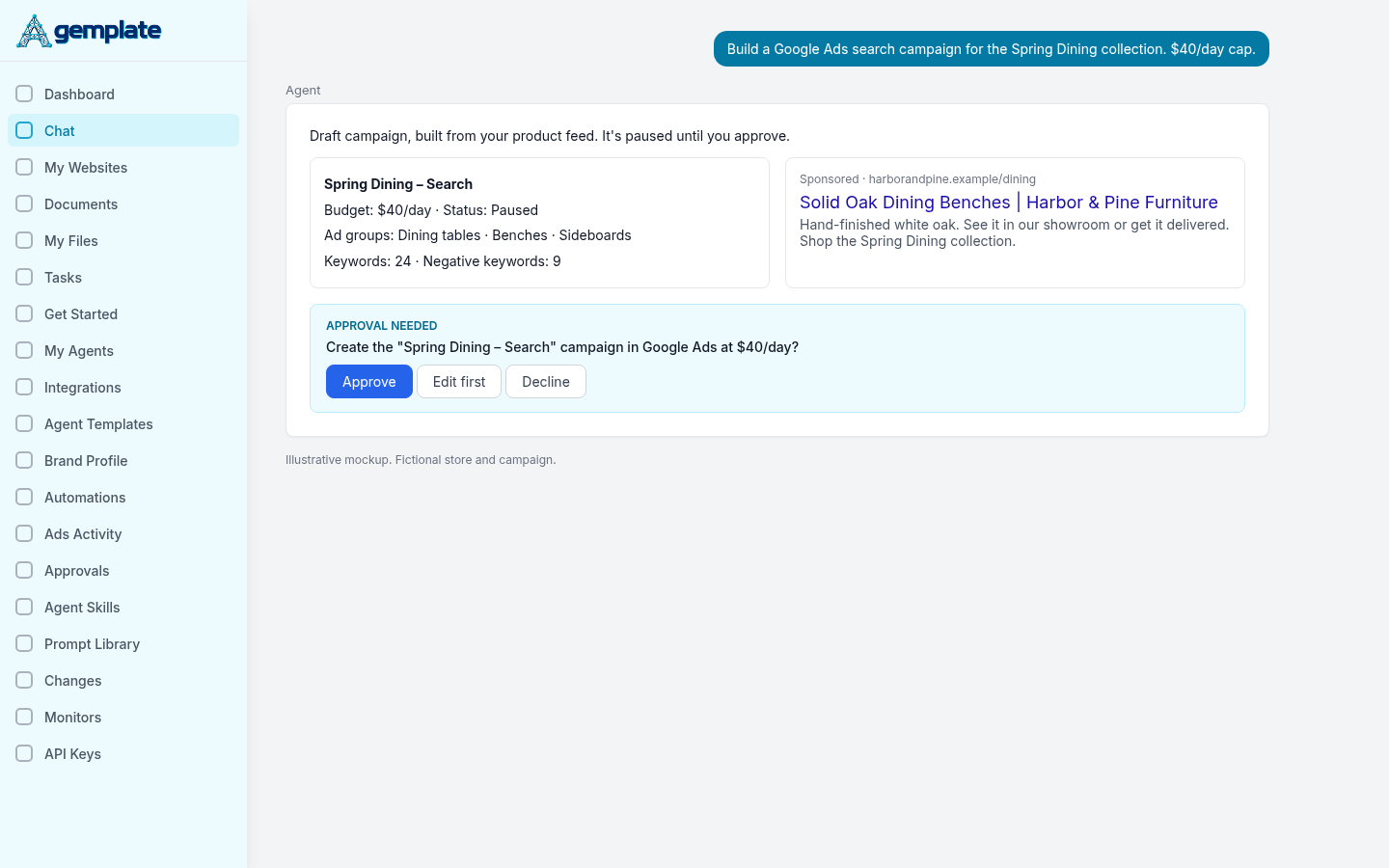The width and height of the screenshot is (1389, 868).
Task: Select the icon next to Ads Activity
Action: tap(24, 533)
